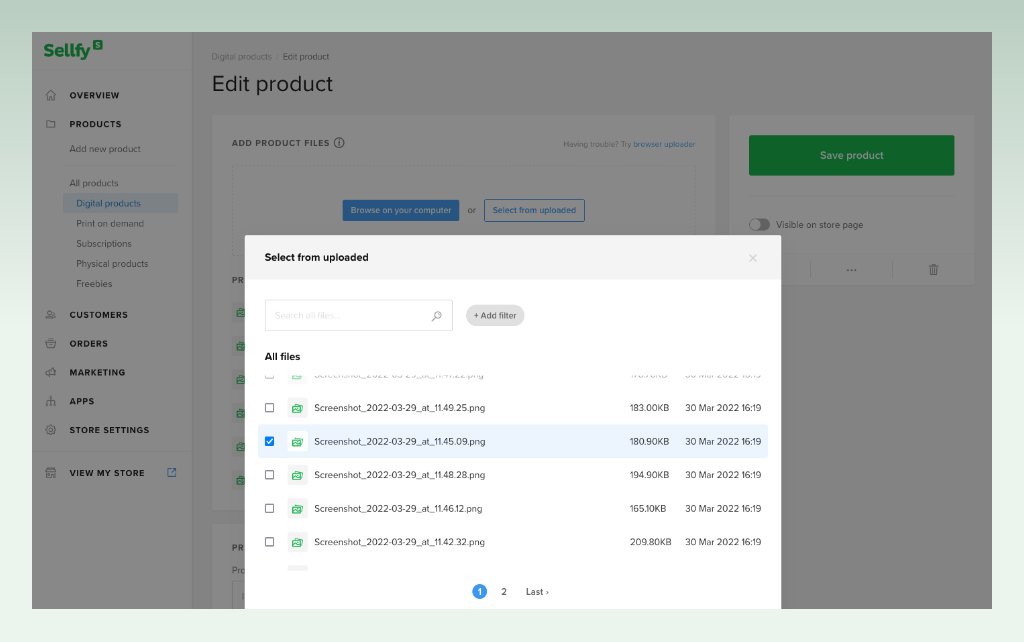This screenshot has width=1024, height=642.
Task: Check the box for Screenshot_2022-03-29_at_11.49.25.png
Action: click(x=270, y=408)
